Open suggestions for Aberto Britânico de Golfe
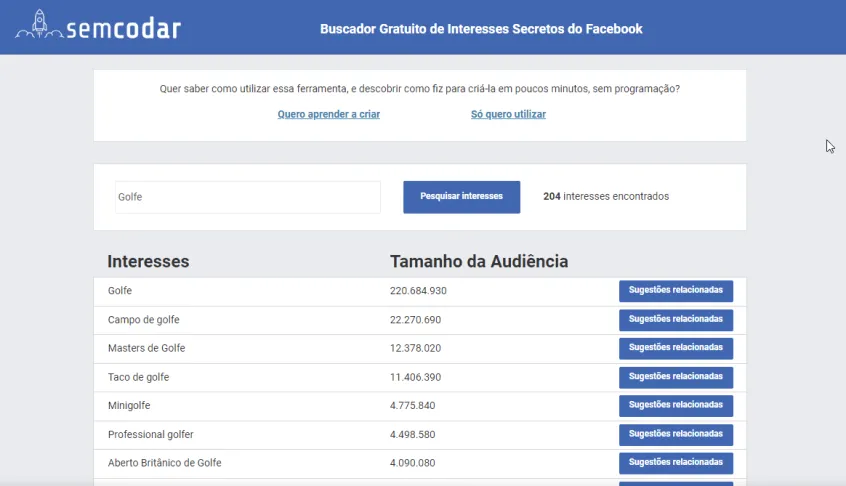The width and height of the screenshot is (846, 486). tap(675, 463)
